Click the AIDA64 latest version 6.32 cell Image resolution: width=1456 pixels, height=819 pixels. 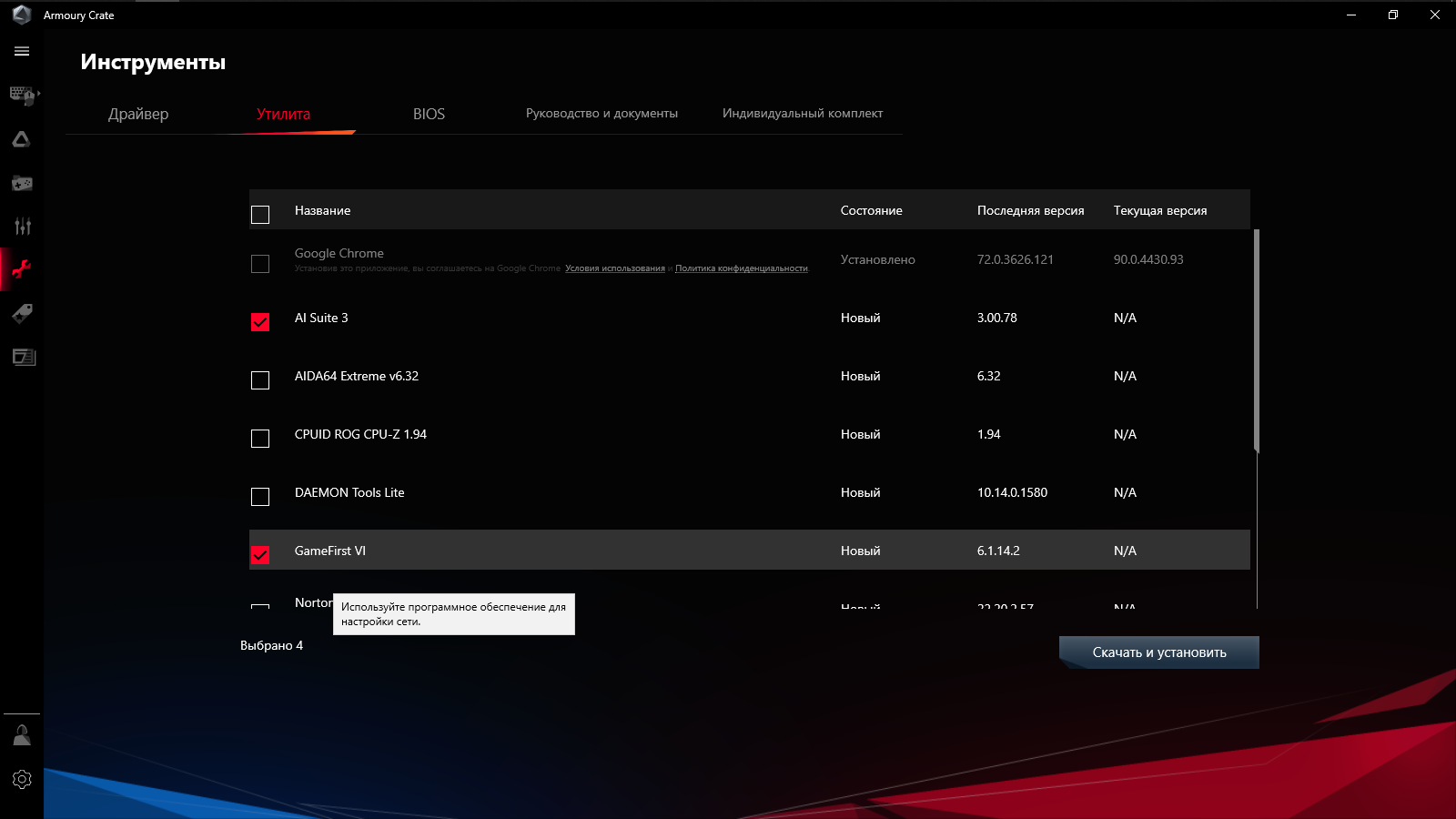[989, 376]
